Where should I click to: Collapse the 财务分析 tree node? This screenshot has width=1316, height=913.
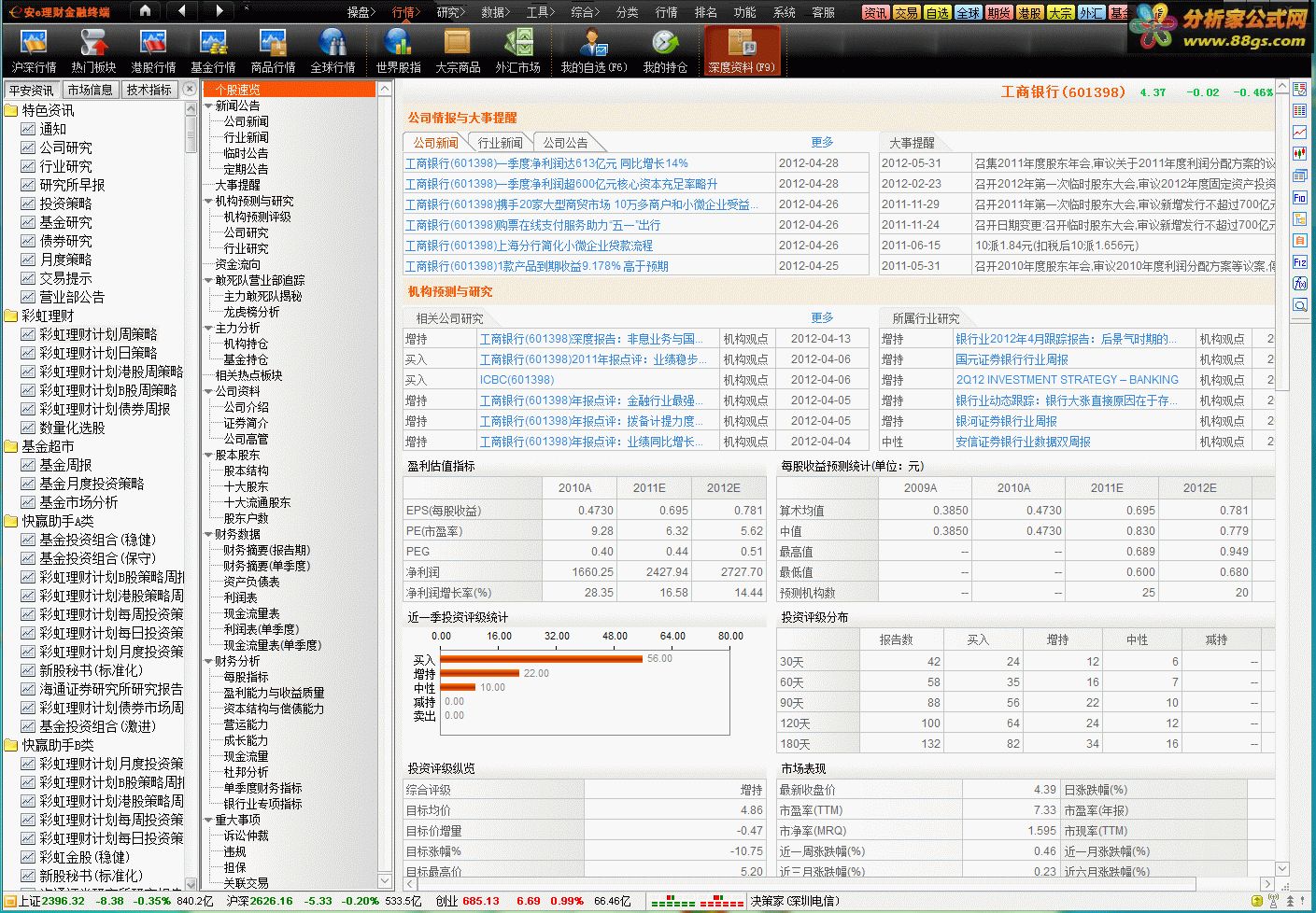208,661
